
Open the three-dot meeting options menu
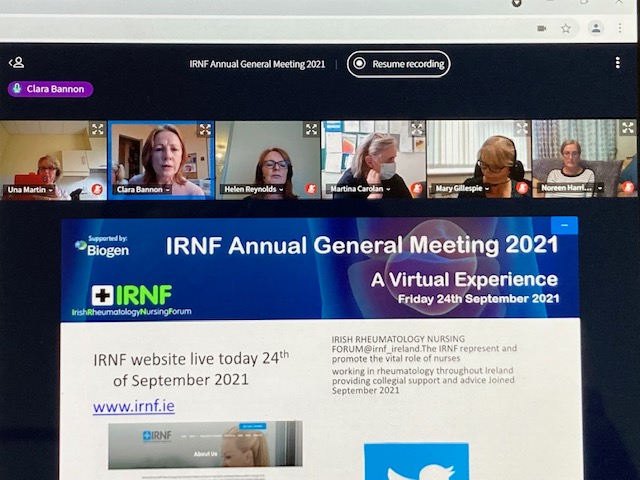(x=618, y=63)
